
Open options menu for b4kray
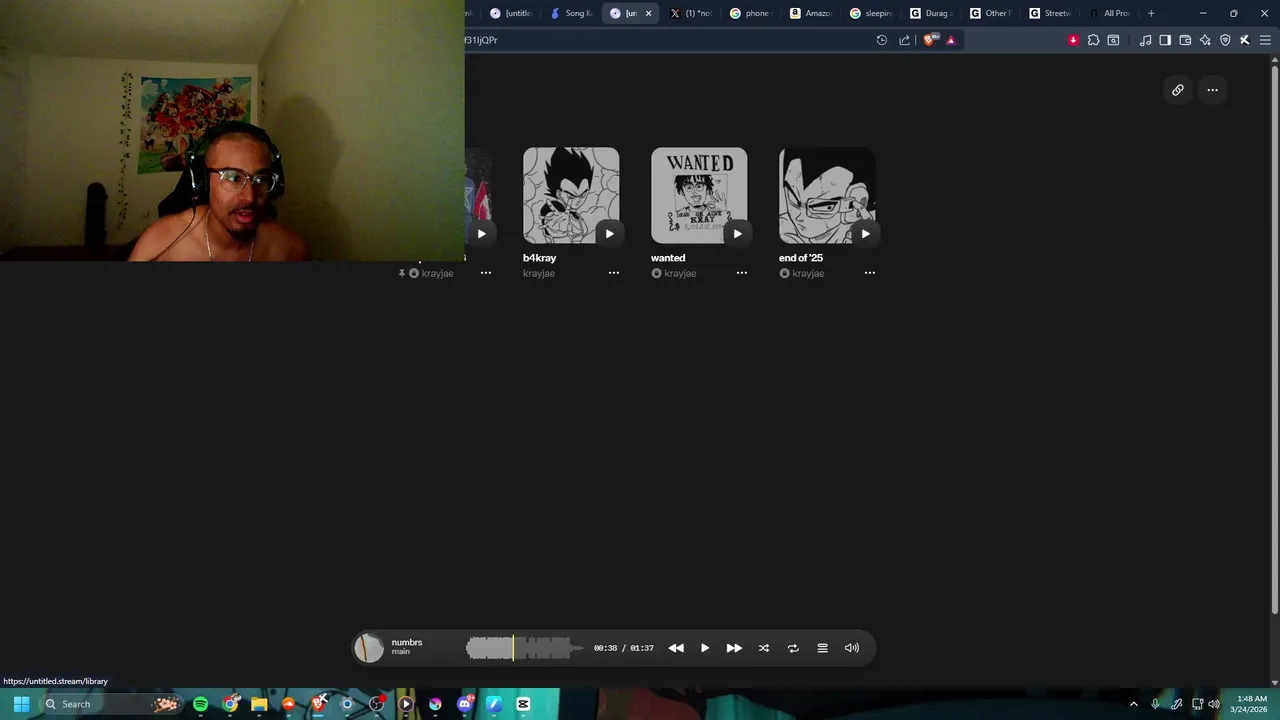614,273
